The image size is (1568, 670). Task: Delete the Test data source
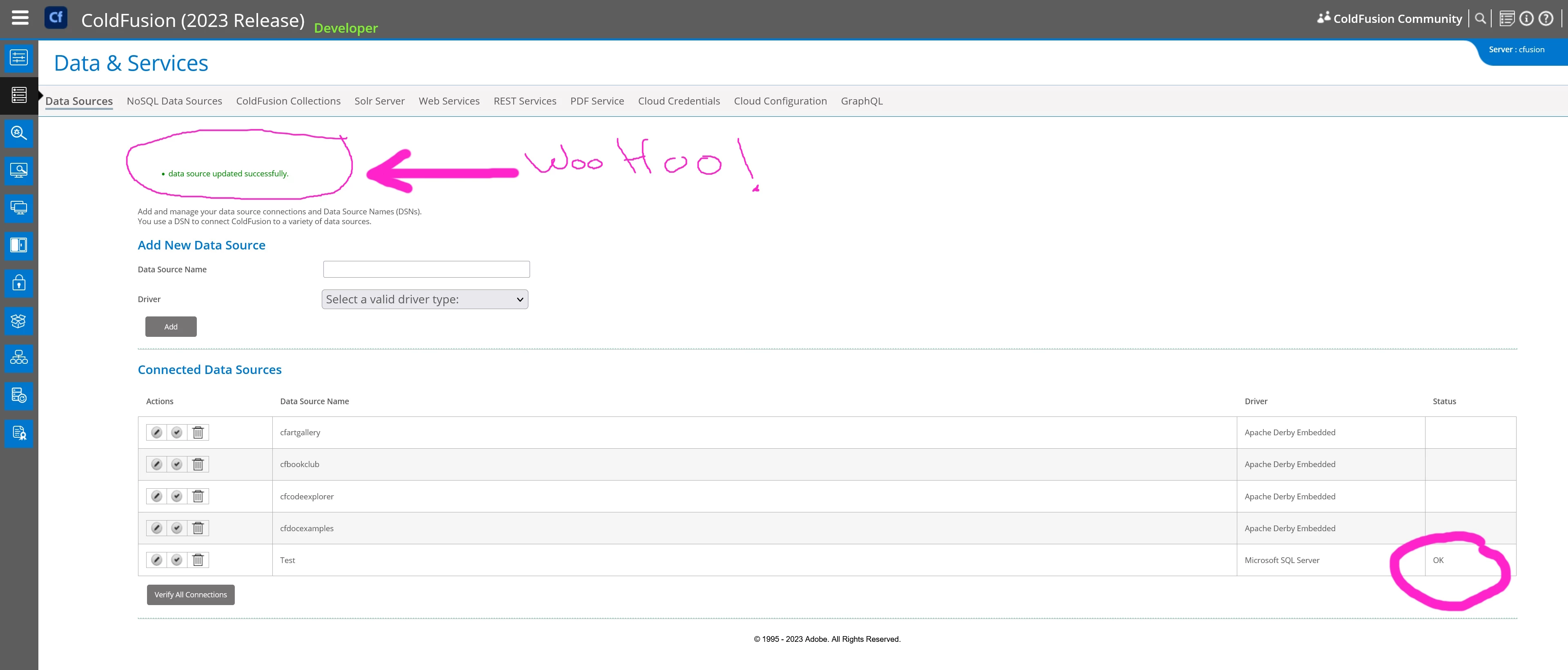coord(198,560)
